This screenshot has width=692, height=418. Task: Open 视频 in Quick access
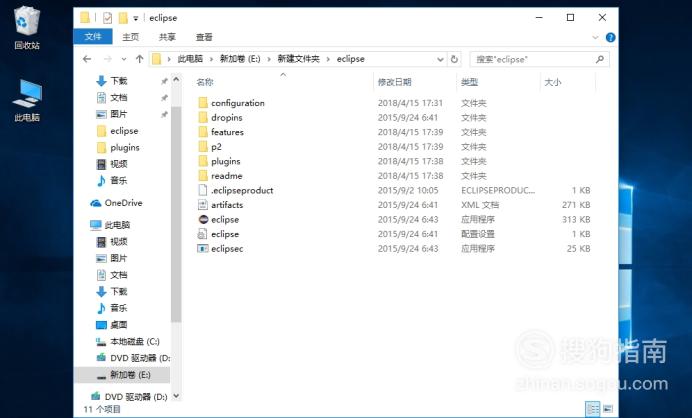point(118,164)
